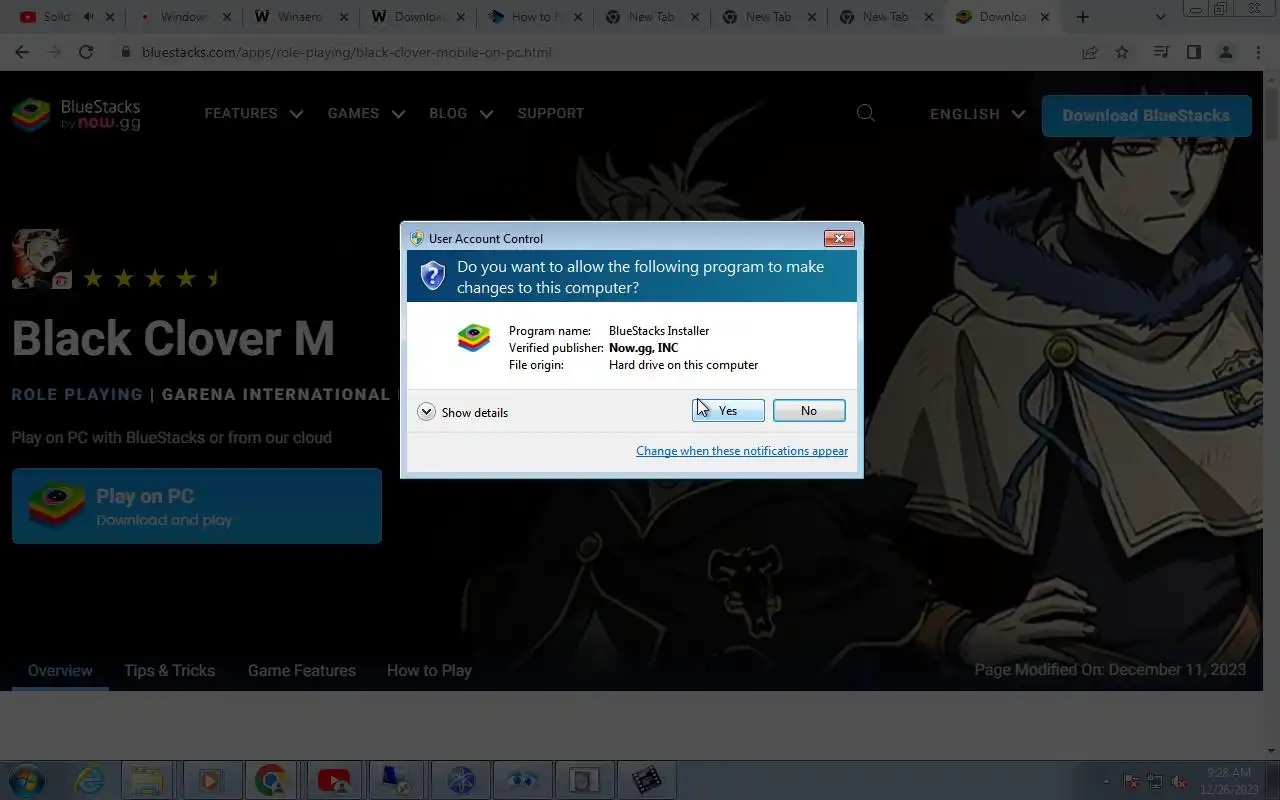
Task: Click 'Hard drive on this computer' text
Action: point(683,365)
